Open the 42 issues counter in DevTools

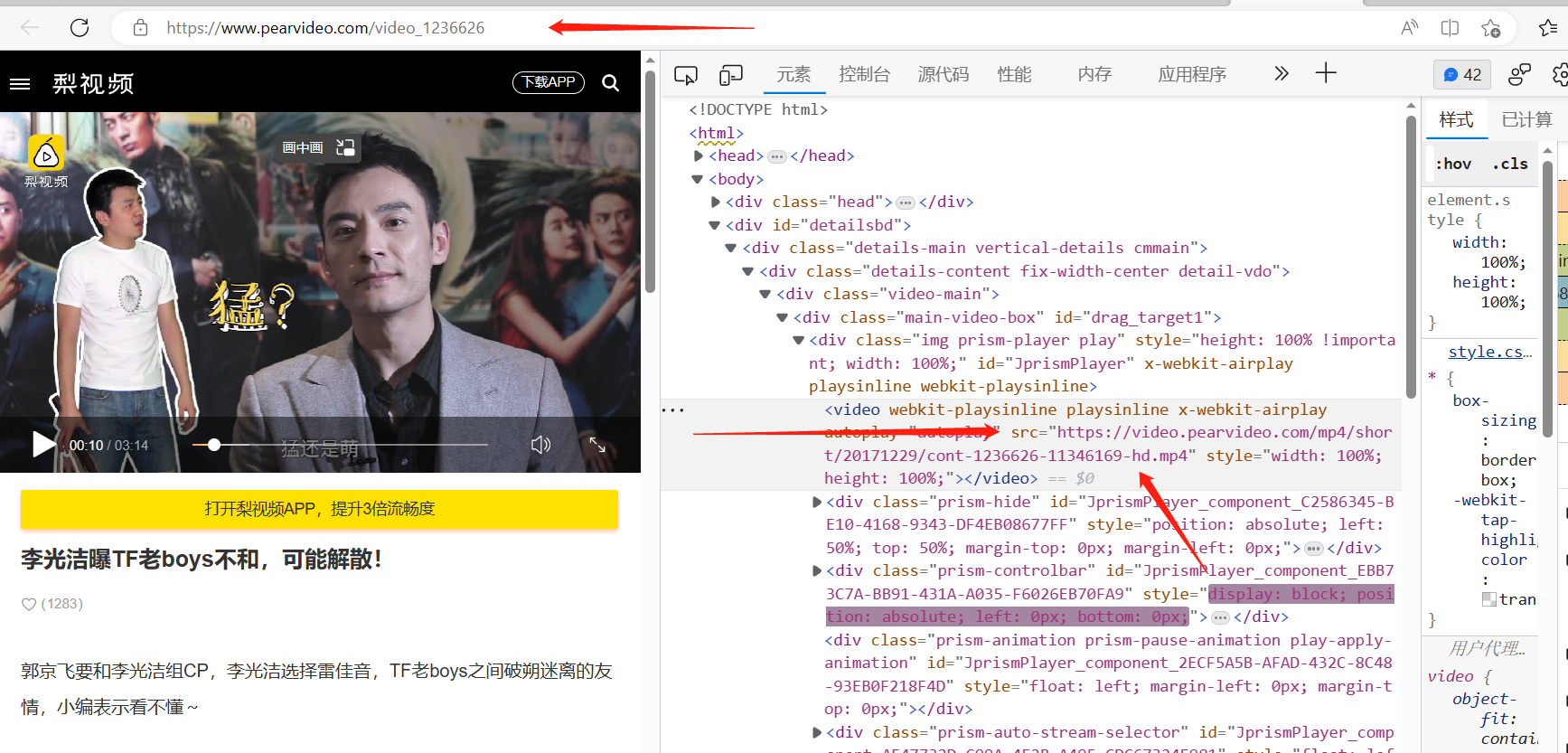point(1462,74)
